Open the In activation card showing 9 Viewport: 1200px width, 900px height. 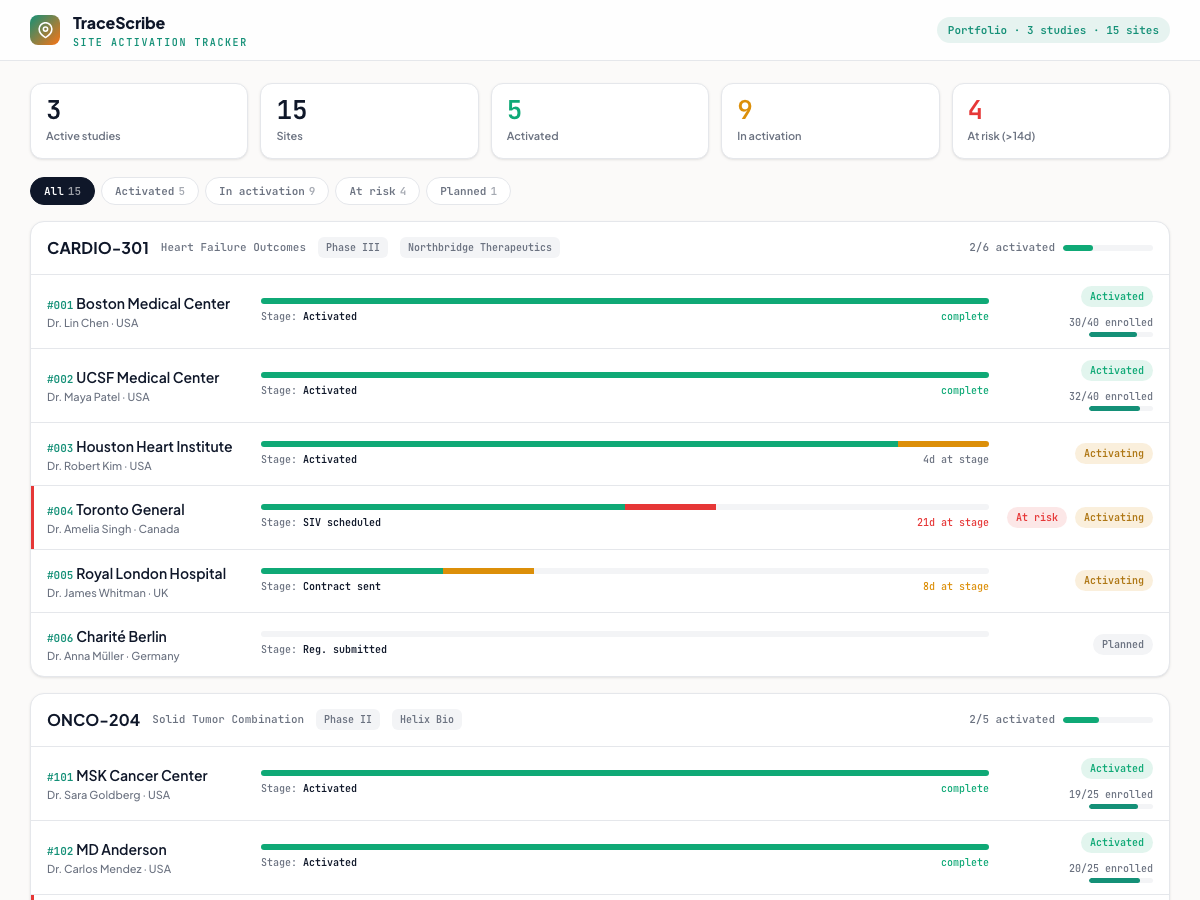point(830,121)
